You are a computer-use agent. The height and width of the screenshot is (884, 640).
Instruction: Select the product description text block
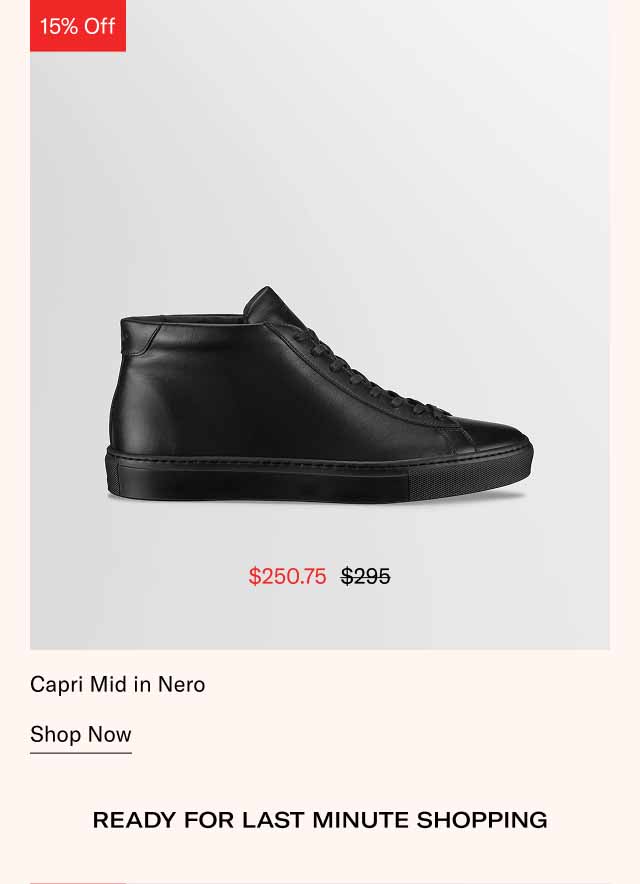pos(117,686)
